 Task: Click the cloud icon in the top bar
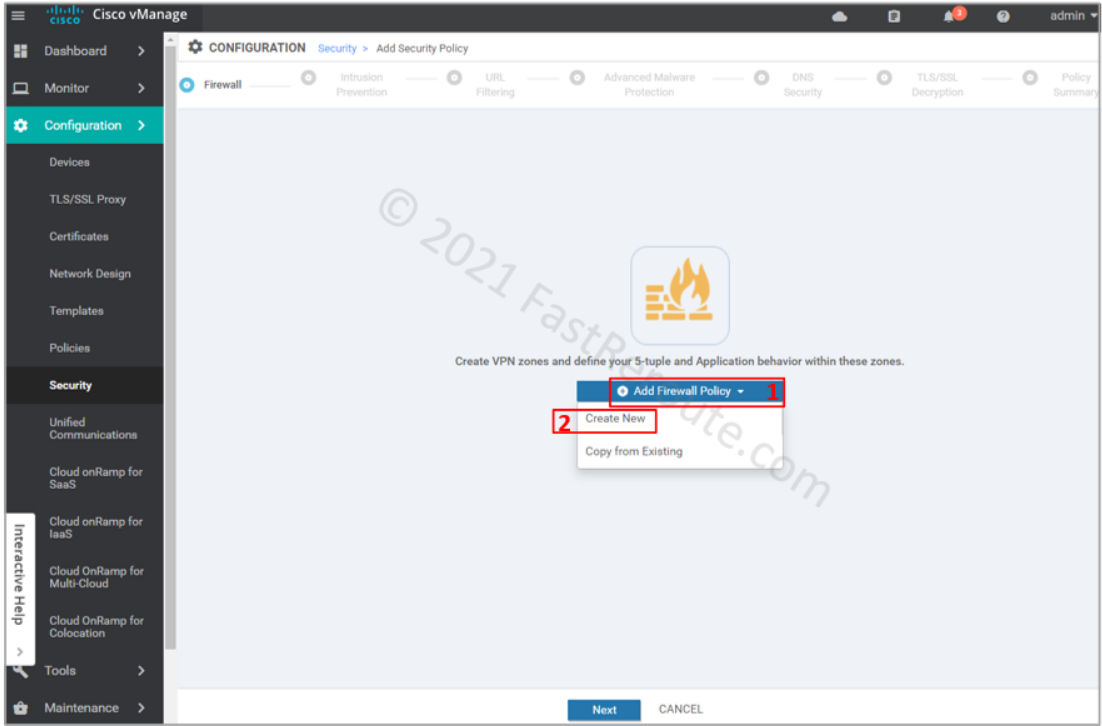coord(839,15)
